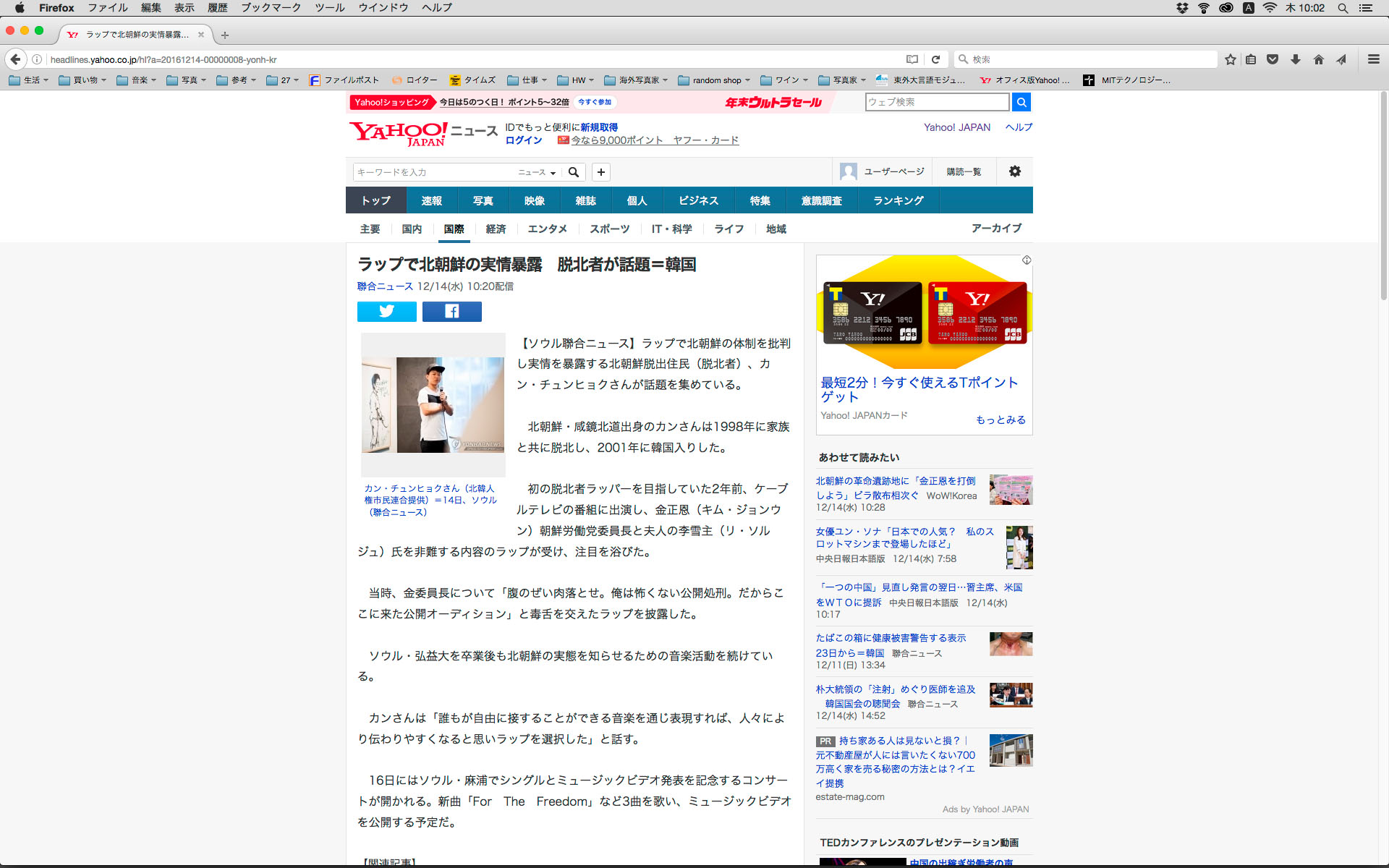1389x868 pixels.
Task: Click the ログイン link
Action: (x=523, y=140)
